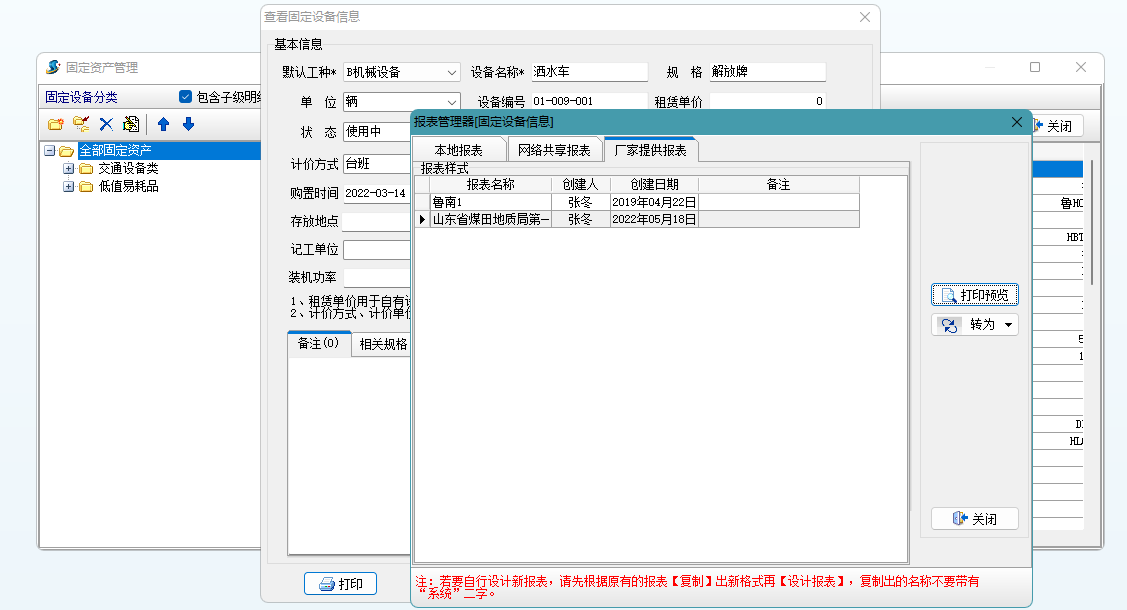Viewport: 1127px width, 610px height.
Task: Move category down with blue arrow
Action: tap(188, 125)
